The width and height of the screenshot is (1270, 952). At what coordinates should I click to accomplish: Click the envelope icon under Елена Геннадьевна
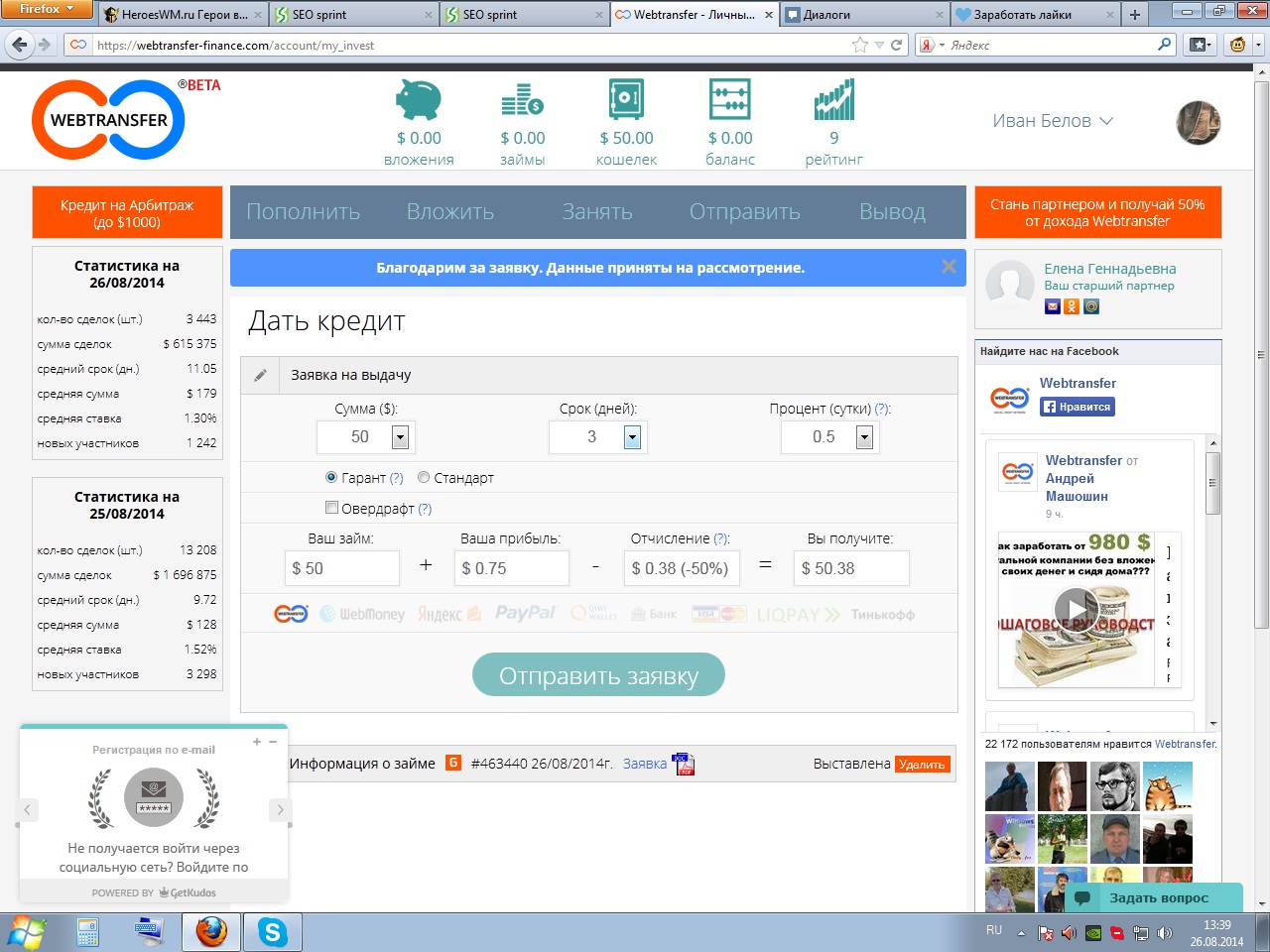[1053, 306]
